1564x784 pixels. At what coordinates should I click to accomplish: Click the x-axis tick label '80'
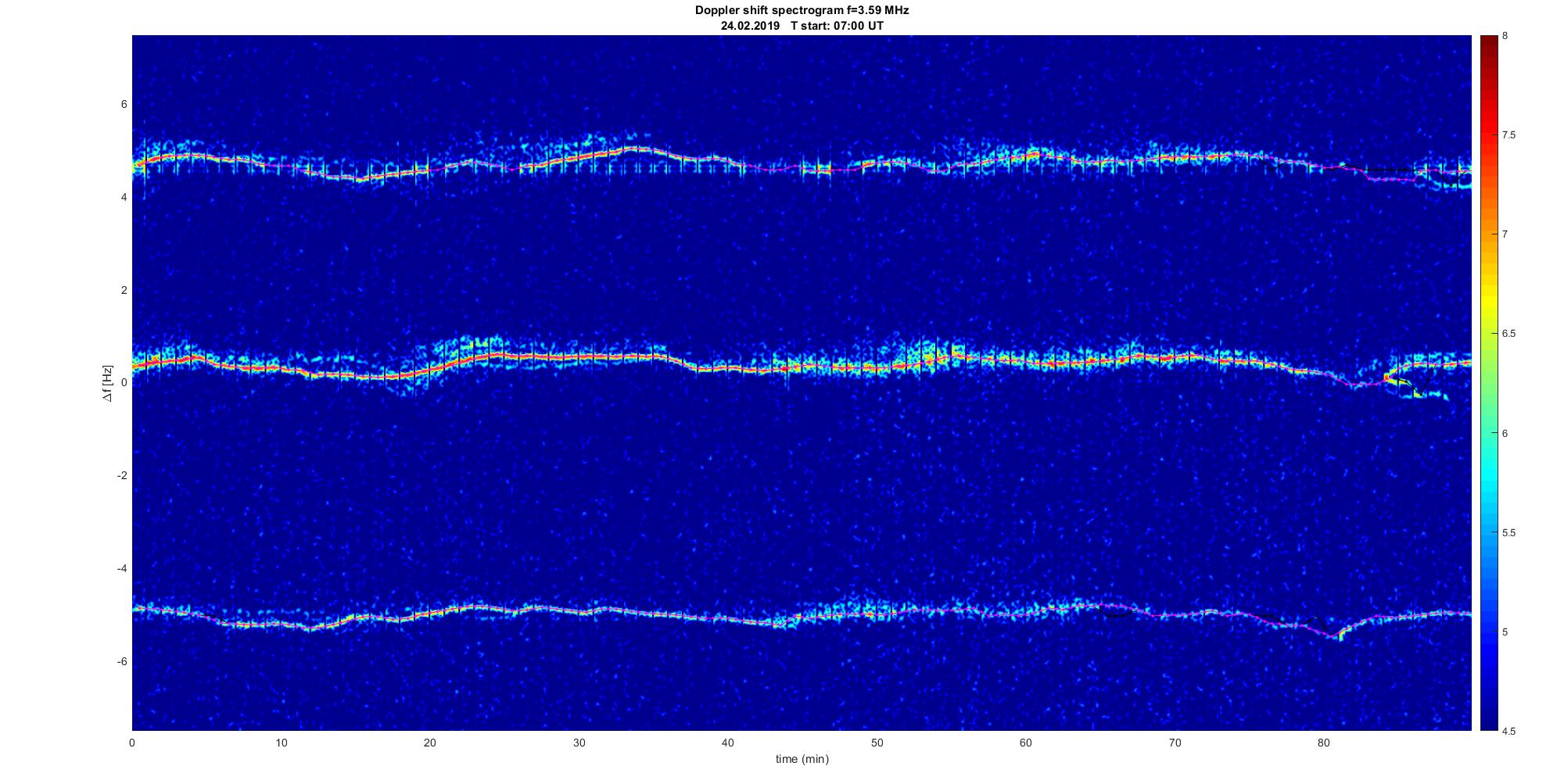tap(1323, 743)
